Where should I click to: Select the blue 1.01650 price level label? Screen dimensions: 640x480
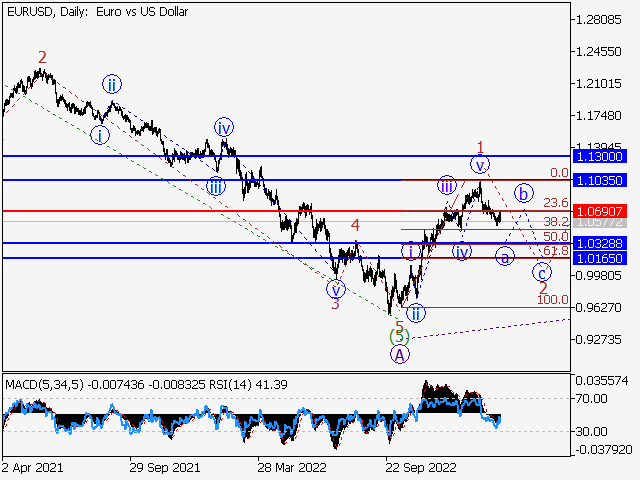tap(600, 258)
